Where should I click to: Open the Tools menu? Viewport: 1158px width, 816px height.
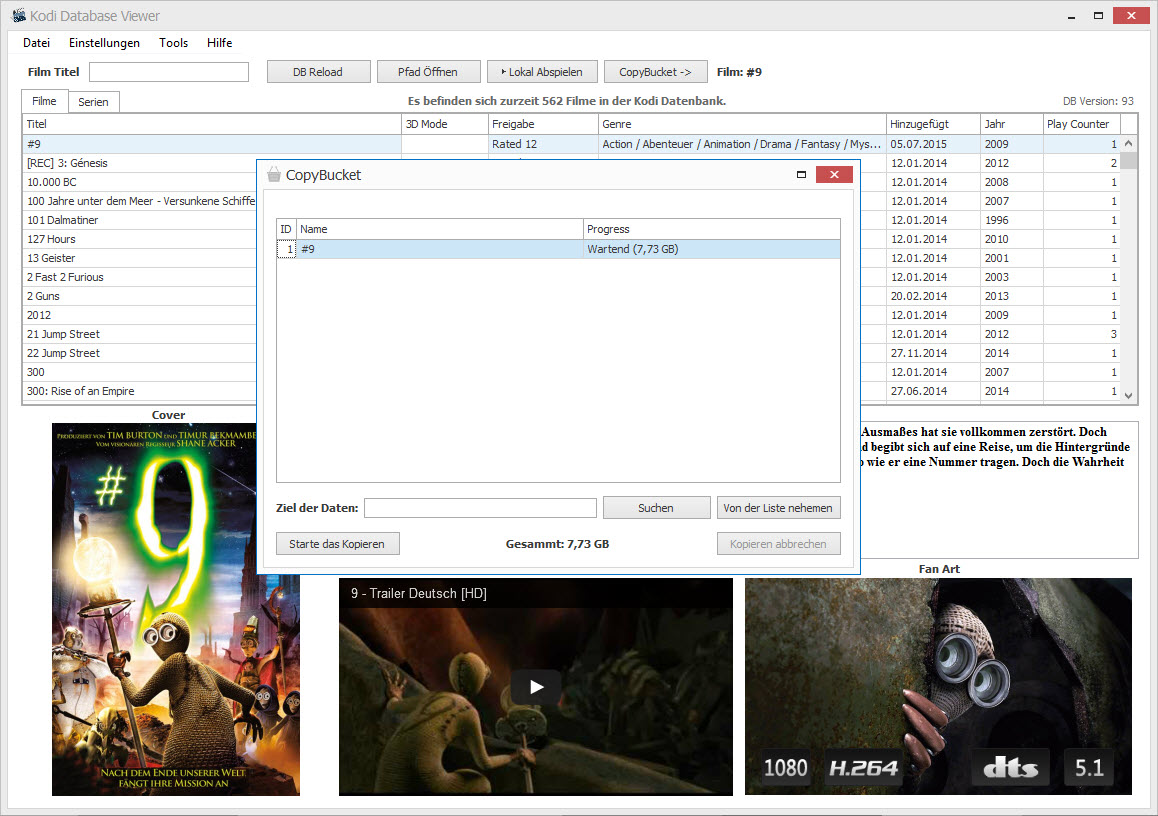174,43
